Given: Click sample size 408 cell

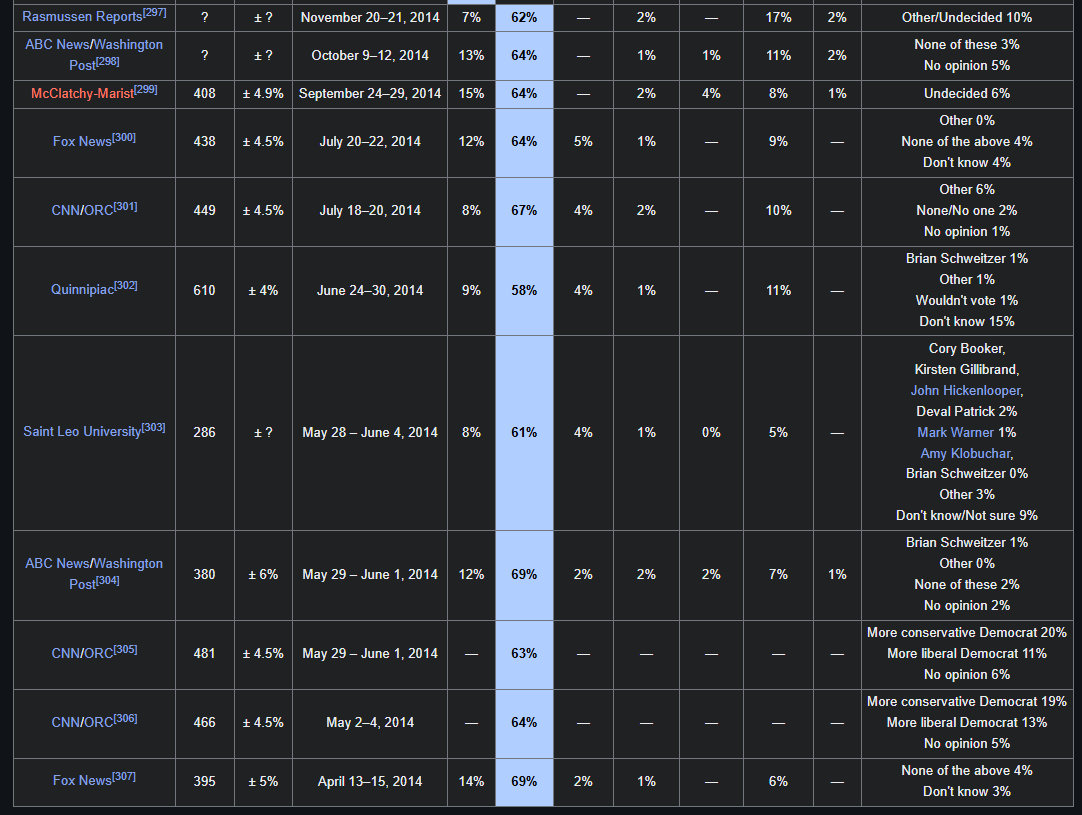Looking at the screenshot, I should [204, 94].
